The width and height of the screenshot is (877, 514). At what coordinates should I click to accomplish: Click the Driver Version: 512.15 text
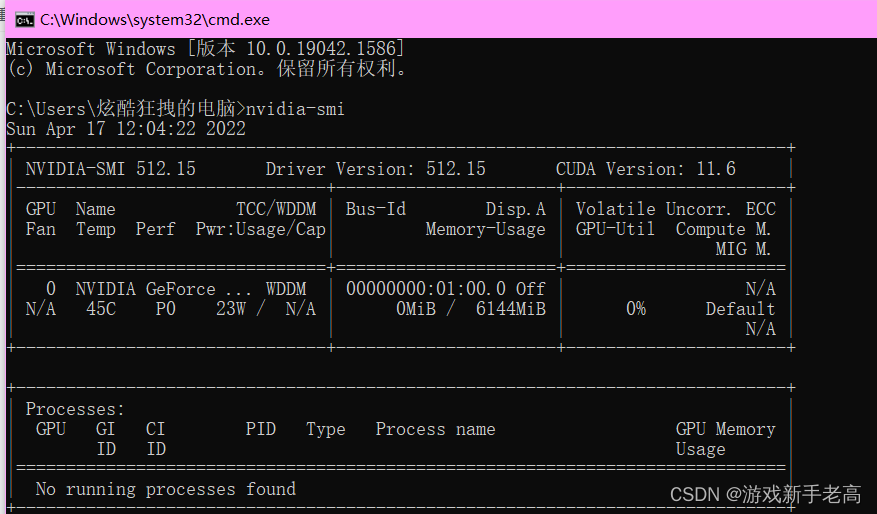(x=375, y=169)
